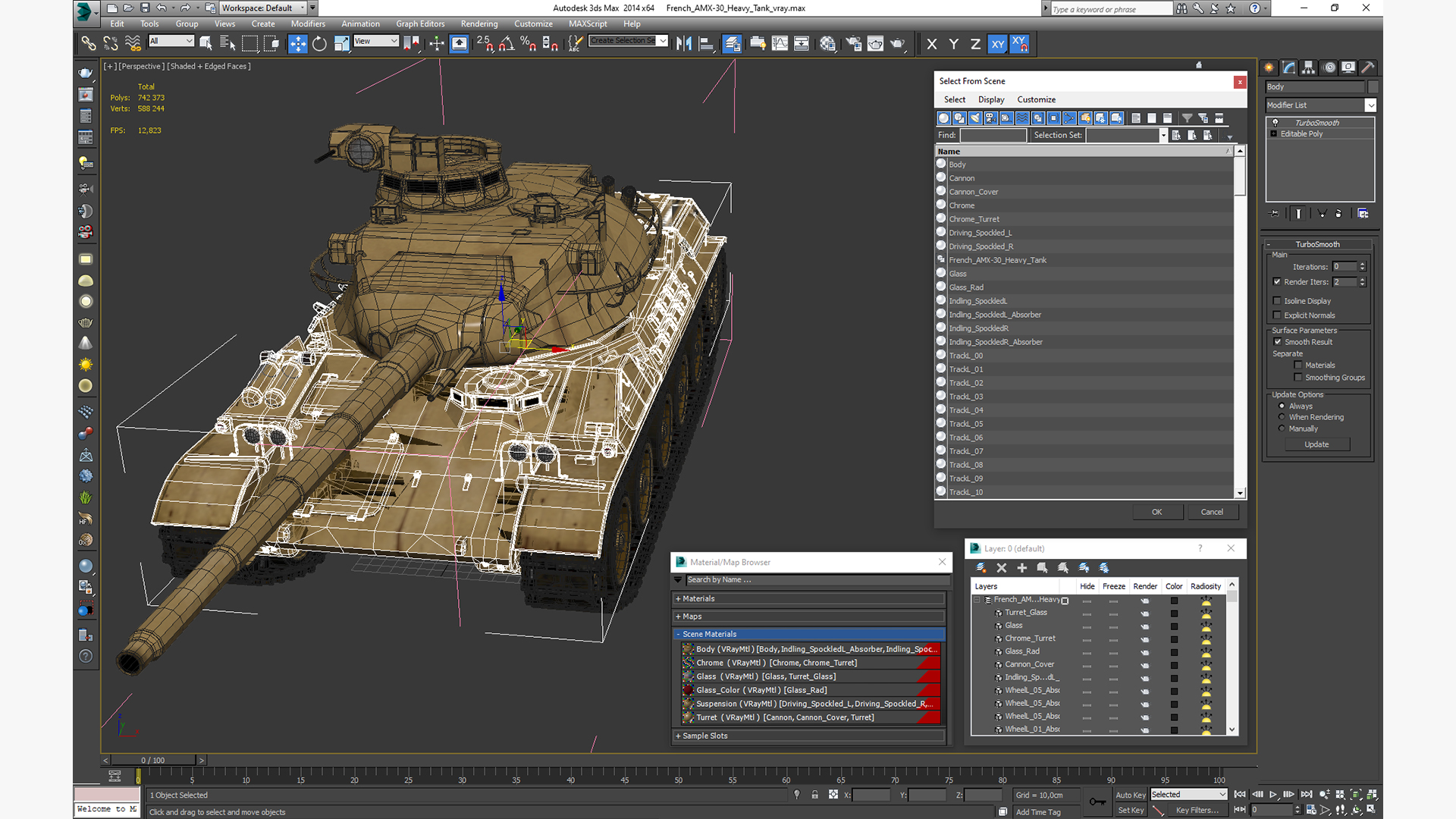Expand the Sample Slots group
Image resolution: width=1456 pixels, height=819 pixels.
point(808,736)
